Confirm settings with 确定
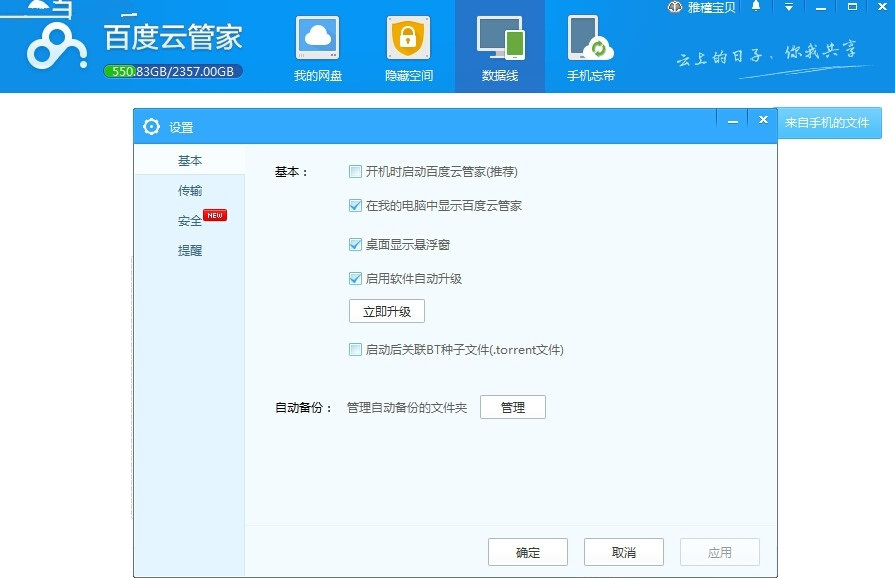 (x=528, y=552)
